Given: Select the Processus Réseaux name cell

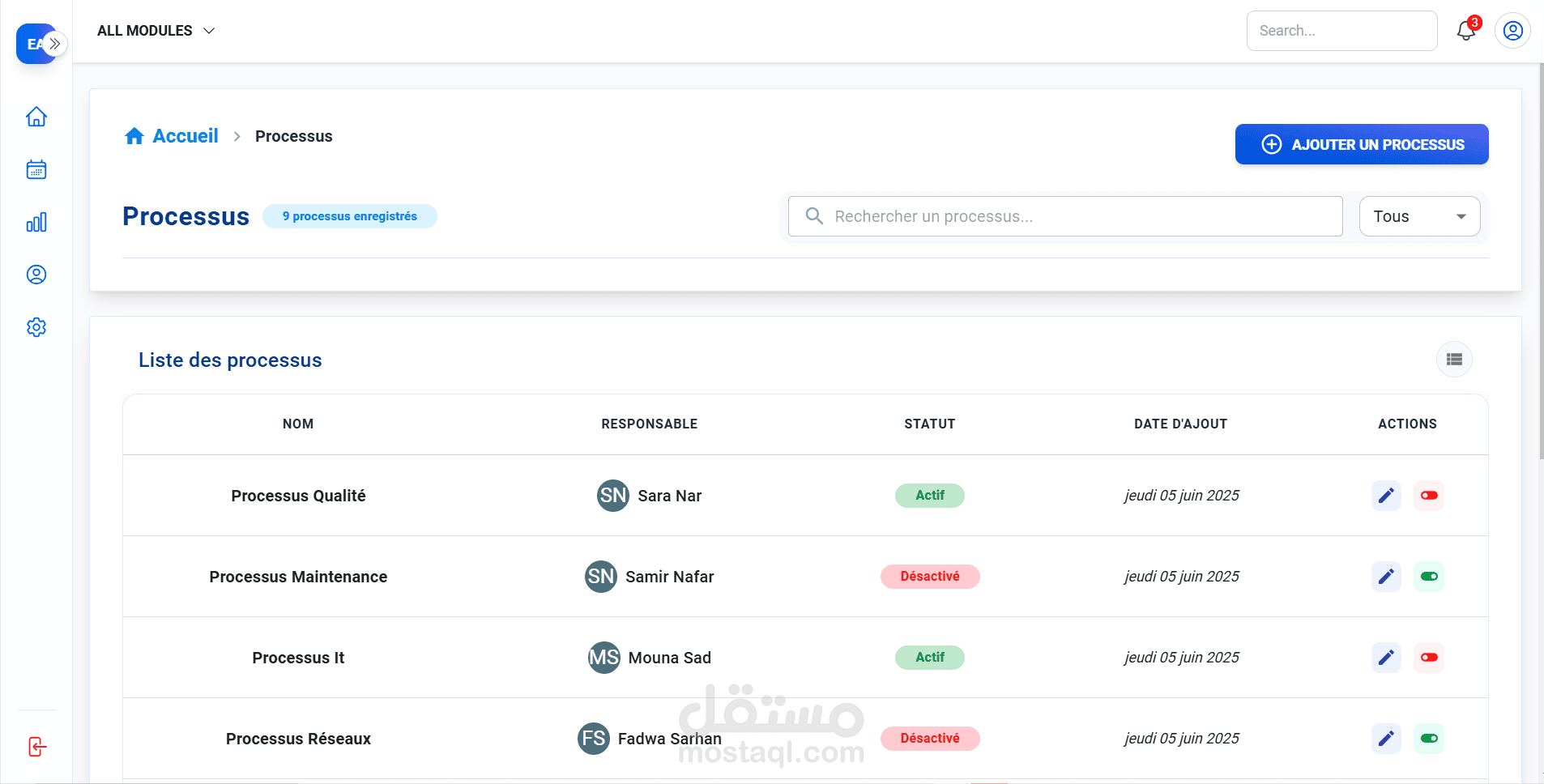Looking at the screenshot, I should coord(298,739).
